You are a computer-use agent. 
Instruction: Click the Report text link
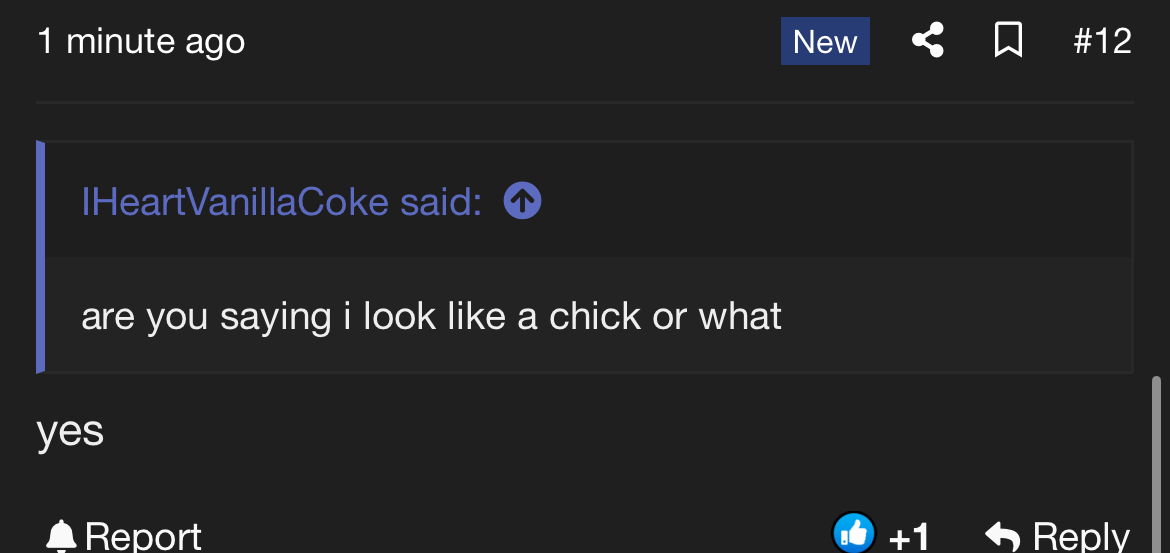(143, 537)
